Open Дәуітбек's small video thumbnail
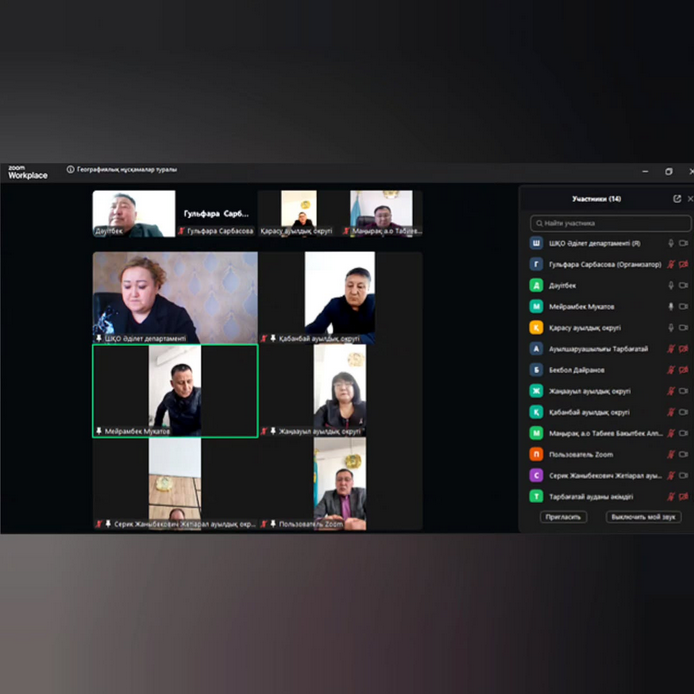694x694 pixels. point(134,213)
